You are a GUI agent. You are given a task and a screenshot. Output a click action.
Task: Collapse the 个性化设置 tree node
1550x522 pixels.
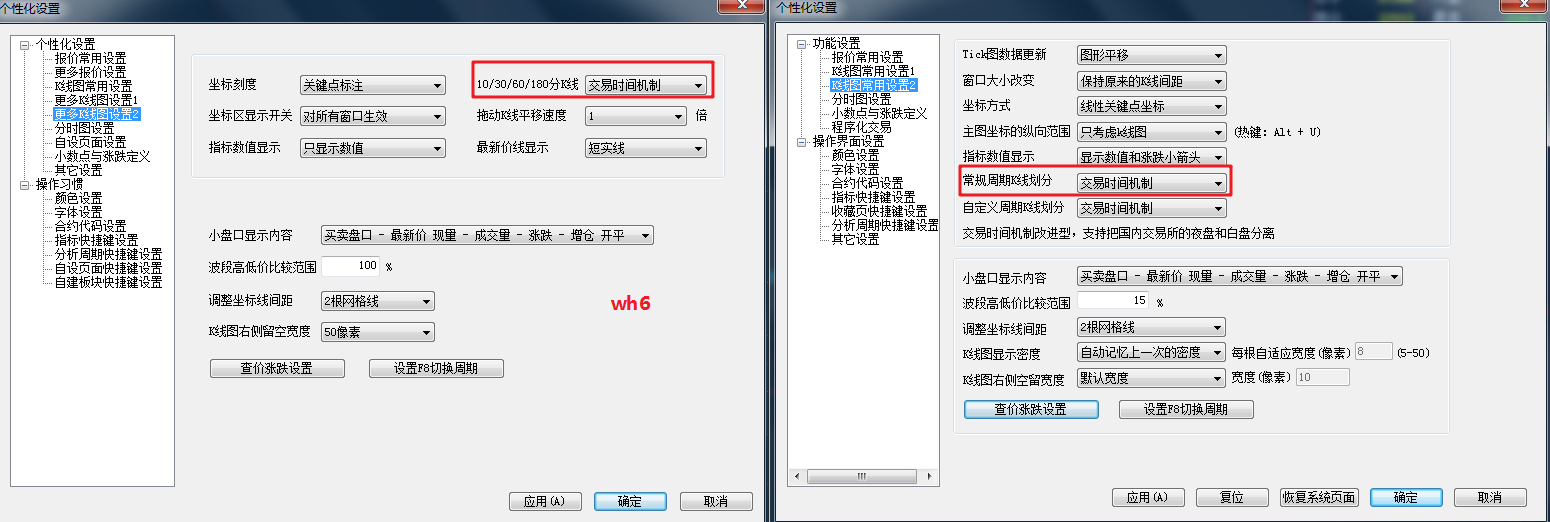click(25, 44)
